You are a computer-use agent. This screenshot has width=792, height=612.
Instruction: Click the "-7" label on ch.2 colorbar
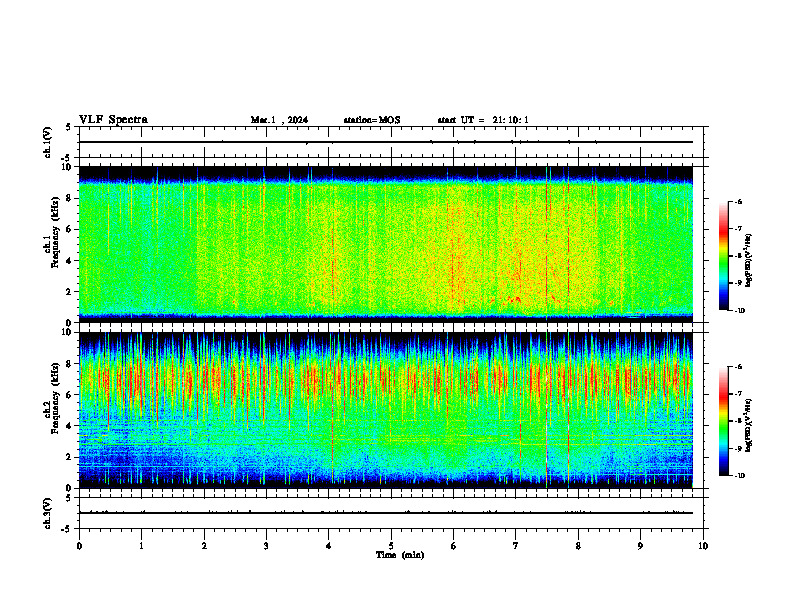point(738,394)
